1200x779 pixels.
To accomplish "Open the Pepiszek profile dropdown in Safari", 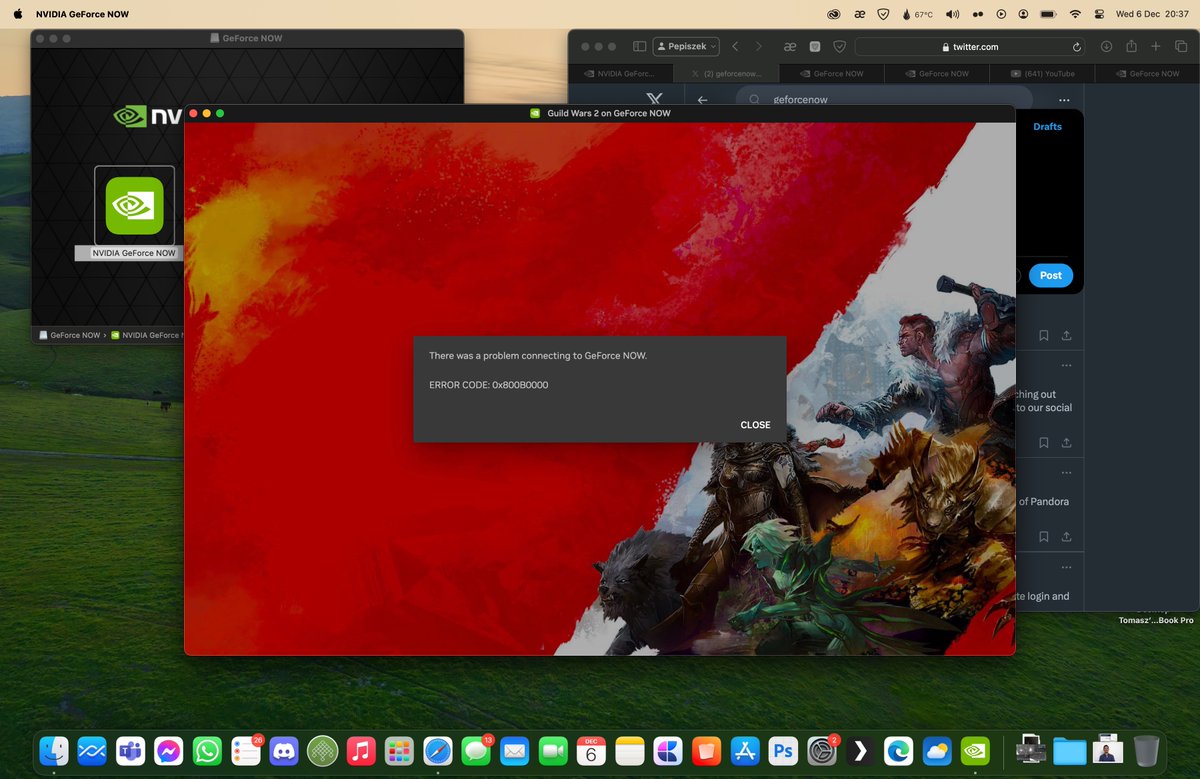I will [x=686, y=47].
